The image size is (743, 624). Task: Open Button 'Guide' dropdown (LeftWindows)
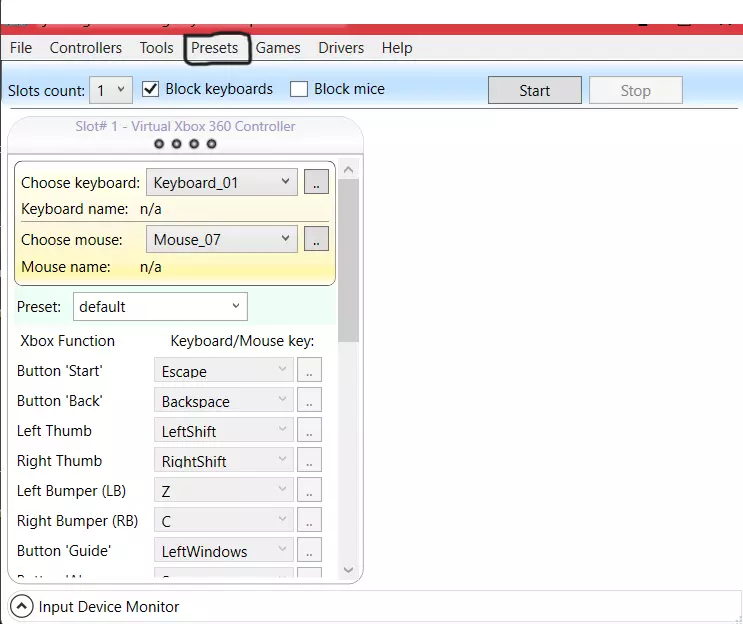224,550
